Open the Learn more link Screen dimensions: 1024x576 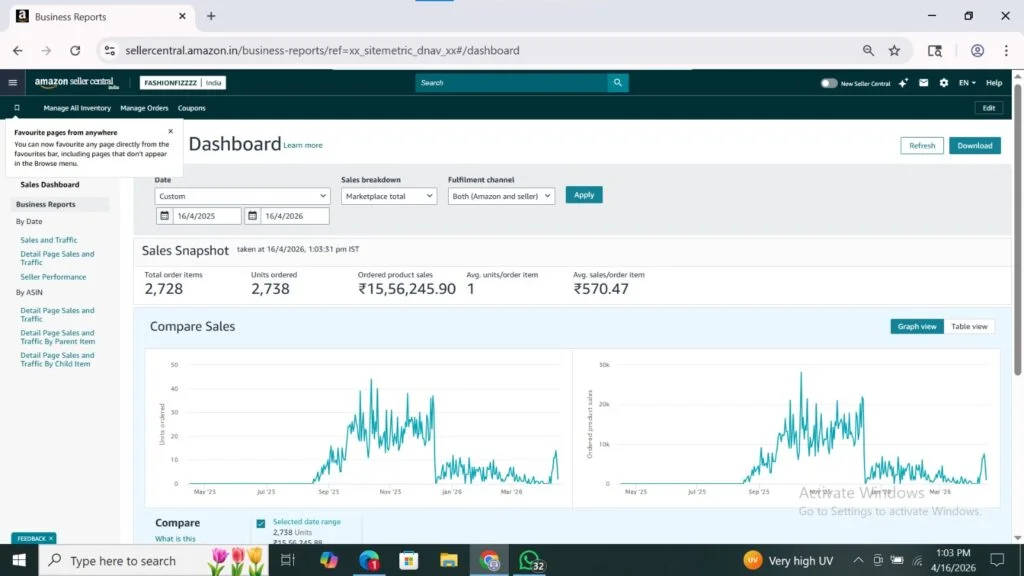[x=303, y=145]
